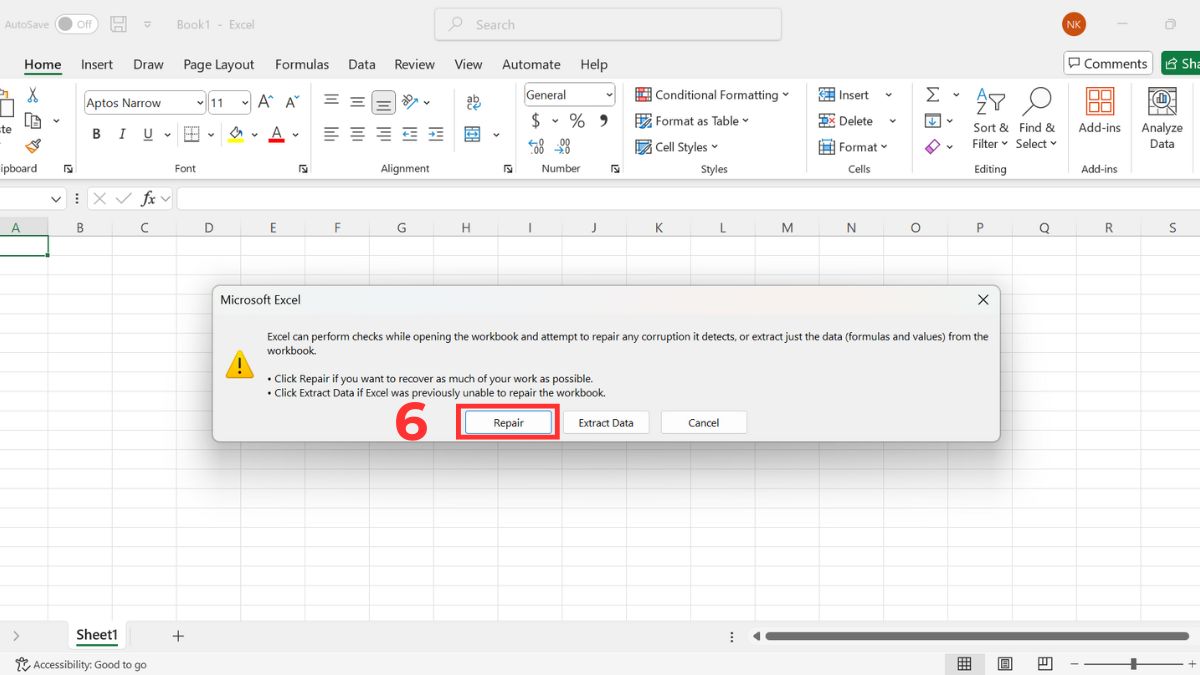
Task: Switch to Page Layout view in status bar
Action: tap(1005, 664)
